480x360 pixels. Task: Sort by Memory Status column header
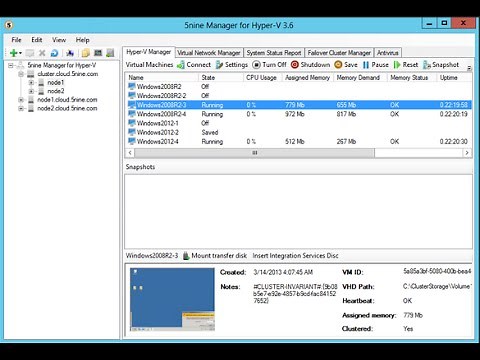[x=412, y=78]
